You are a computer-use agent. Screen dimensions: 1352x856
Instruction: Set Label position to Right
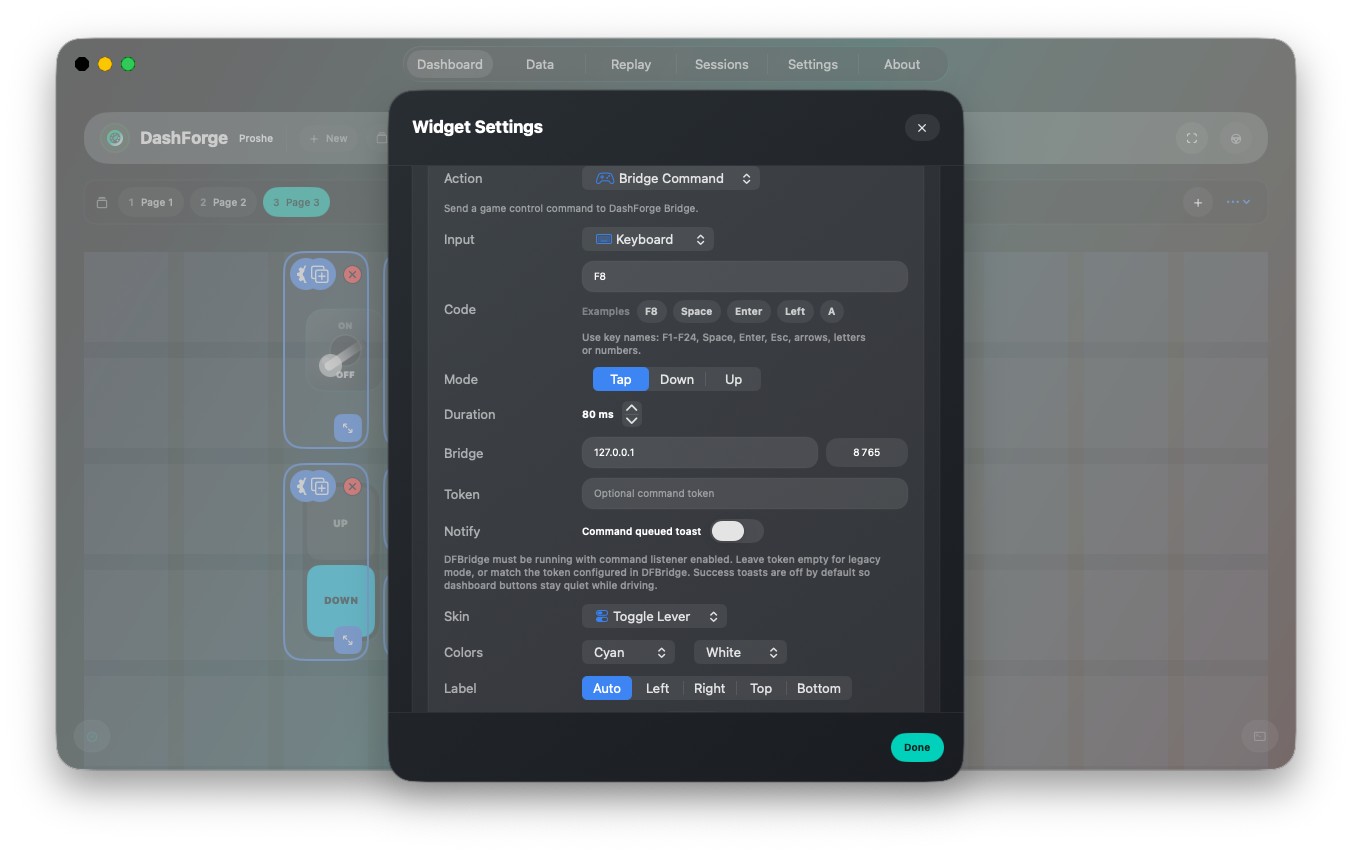[709, 688]
